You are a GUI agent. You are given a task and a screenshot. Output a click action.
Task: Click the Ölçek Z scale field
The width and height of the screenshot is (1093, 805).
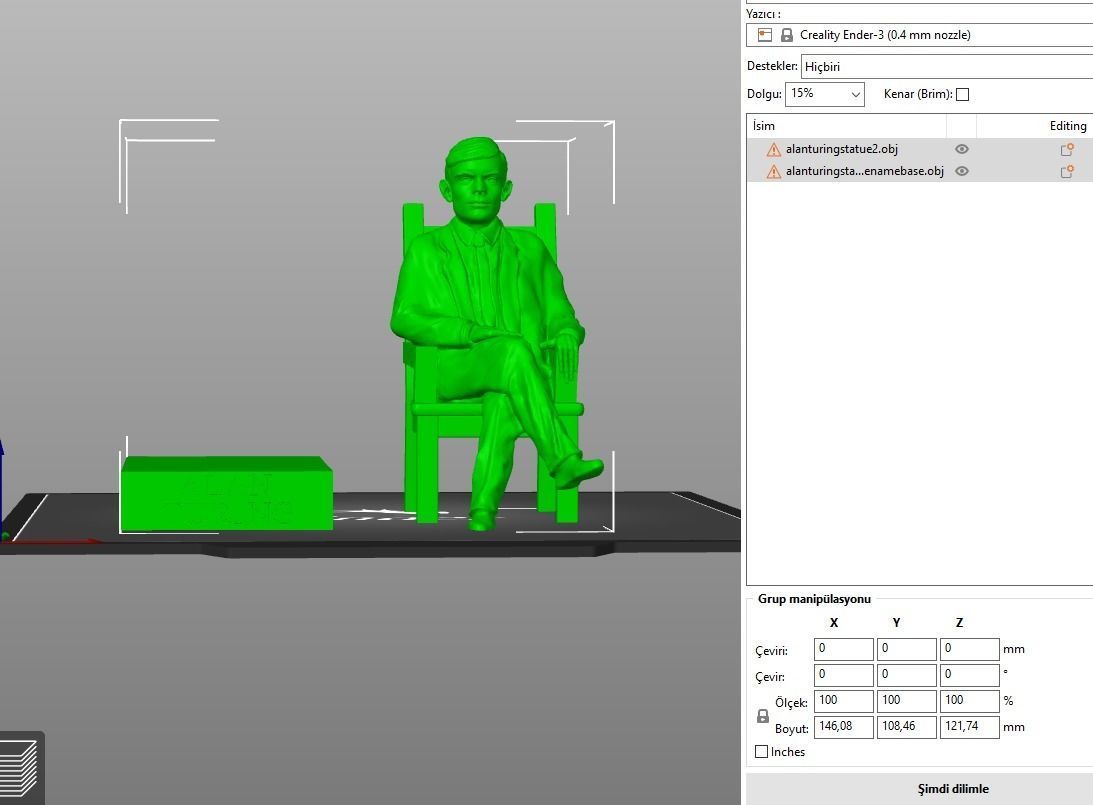coord(970,700)
